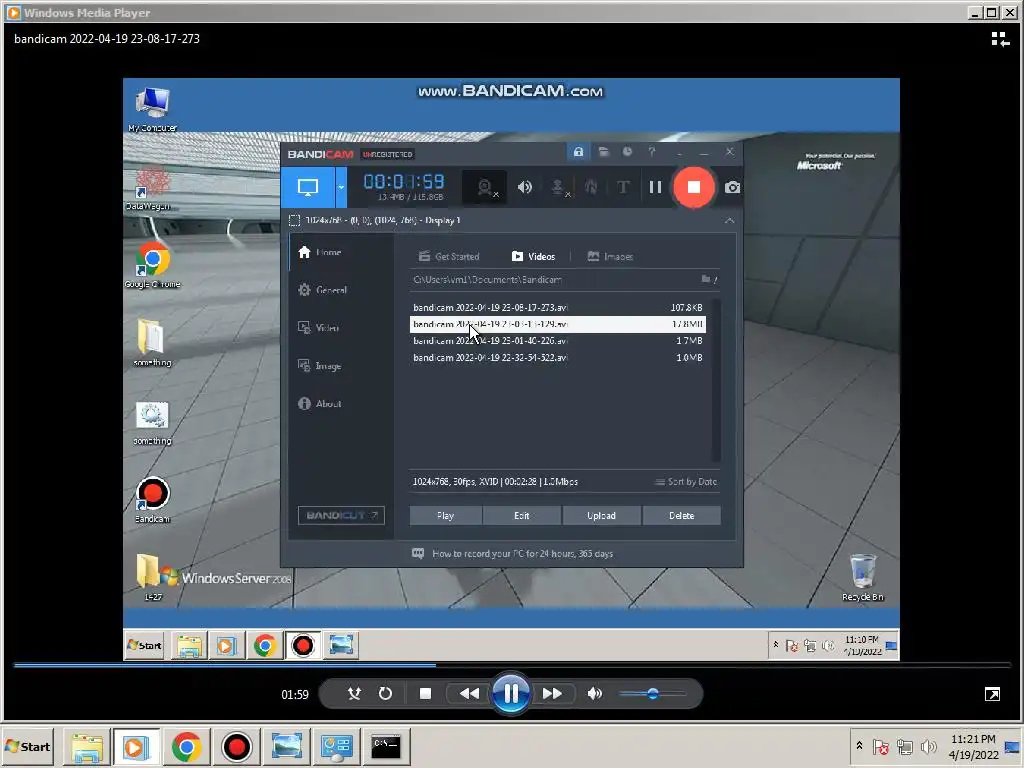Screen dimensions: 1024x768
Task: Click Bandicam lock icon in title bar
Action: click(578, 152)
